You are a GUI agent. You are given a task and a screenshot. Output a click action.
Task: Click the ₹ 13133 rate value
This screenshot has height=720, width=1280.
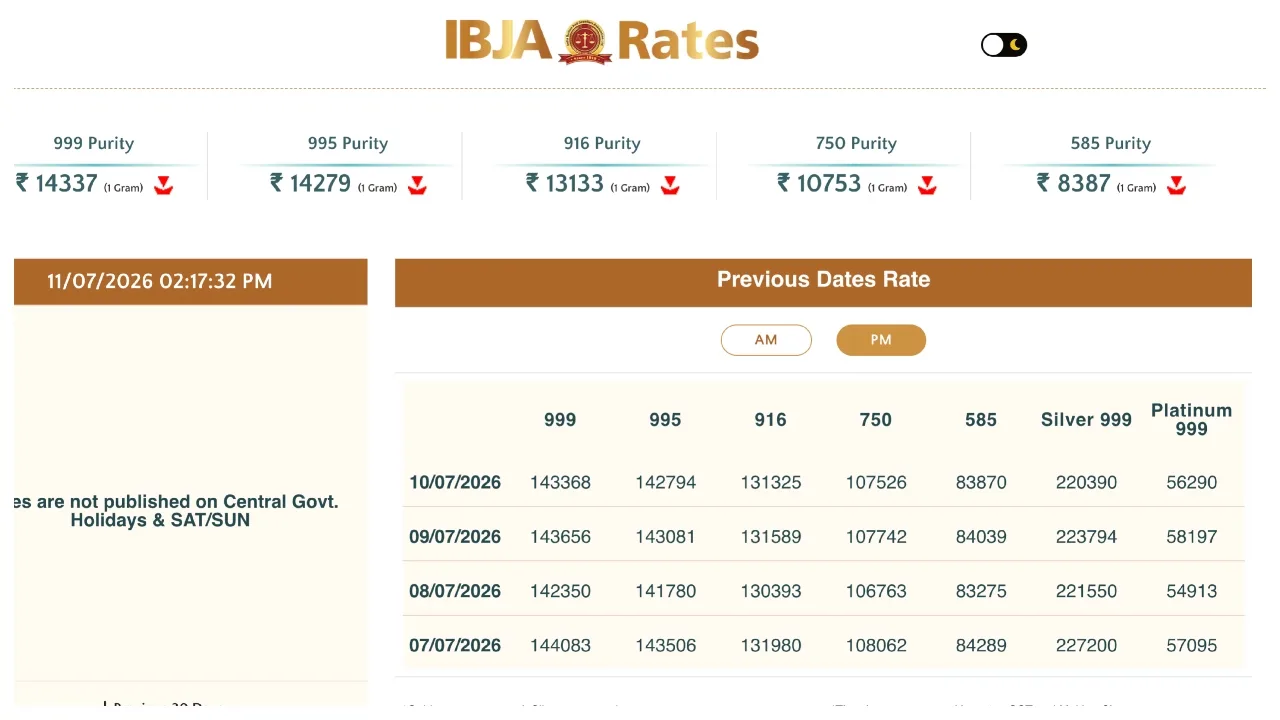pos(565,183)
